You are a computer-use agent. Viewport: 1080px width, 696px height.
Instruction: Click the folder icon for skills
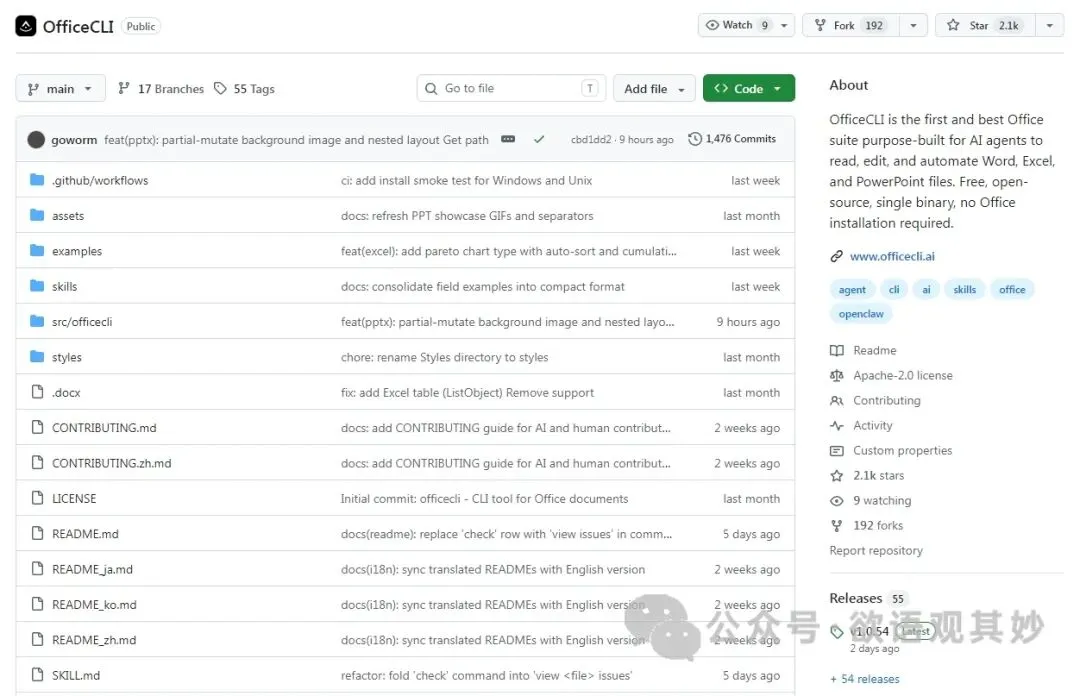click(x=37, y=285)
